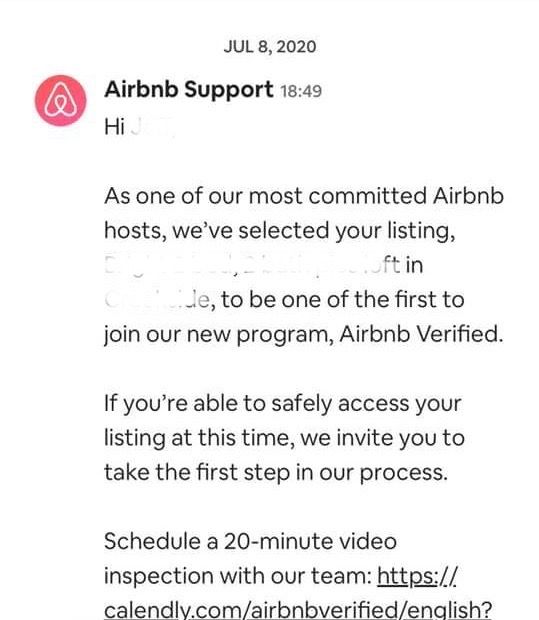Follow the calendly.com/airbnbverified/english link line
The image size is (539, 620).
click(298, 609)
